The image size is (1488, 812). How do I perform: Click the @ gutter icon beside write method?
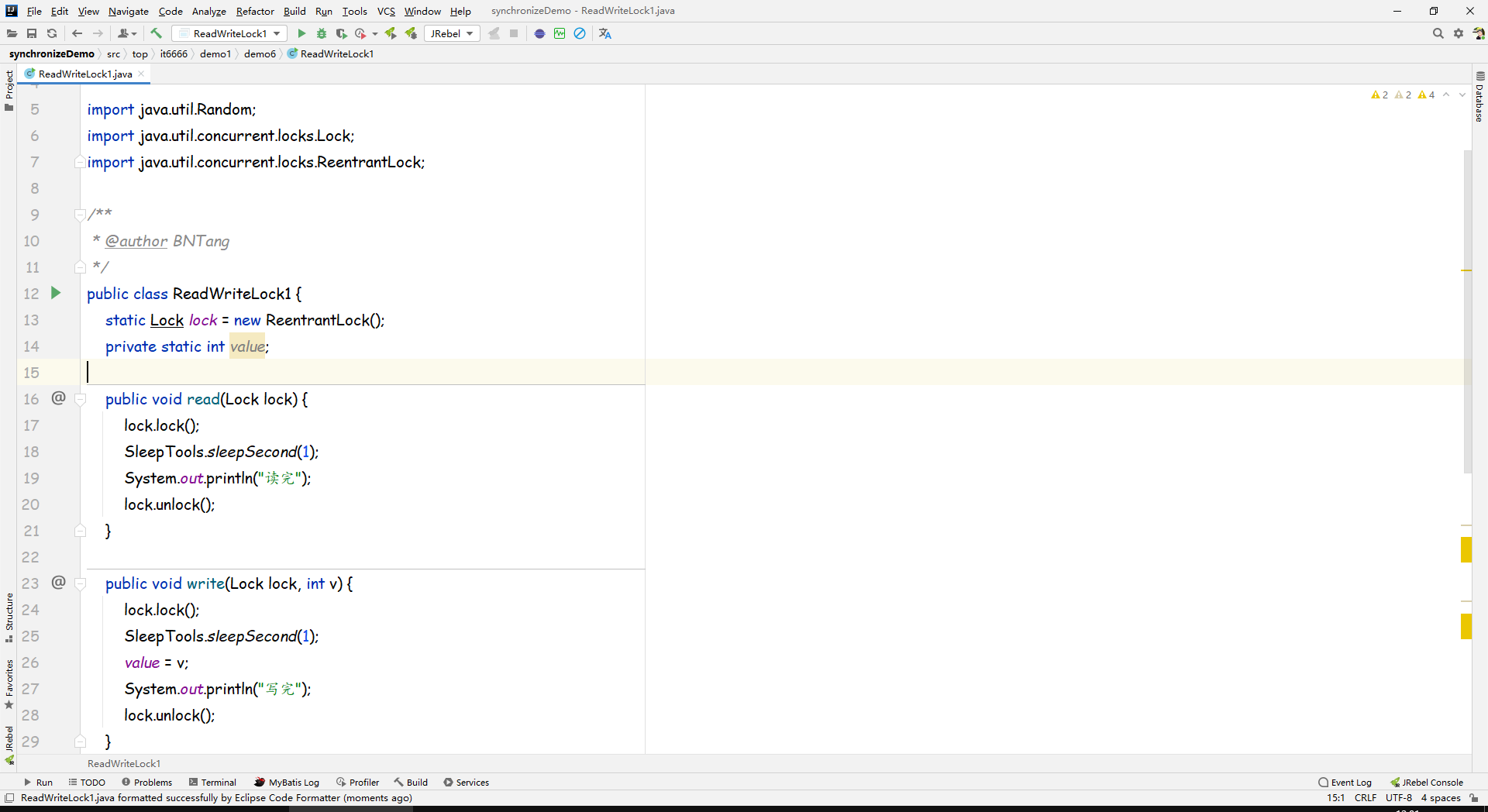point(58,583)
